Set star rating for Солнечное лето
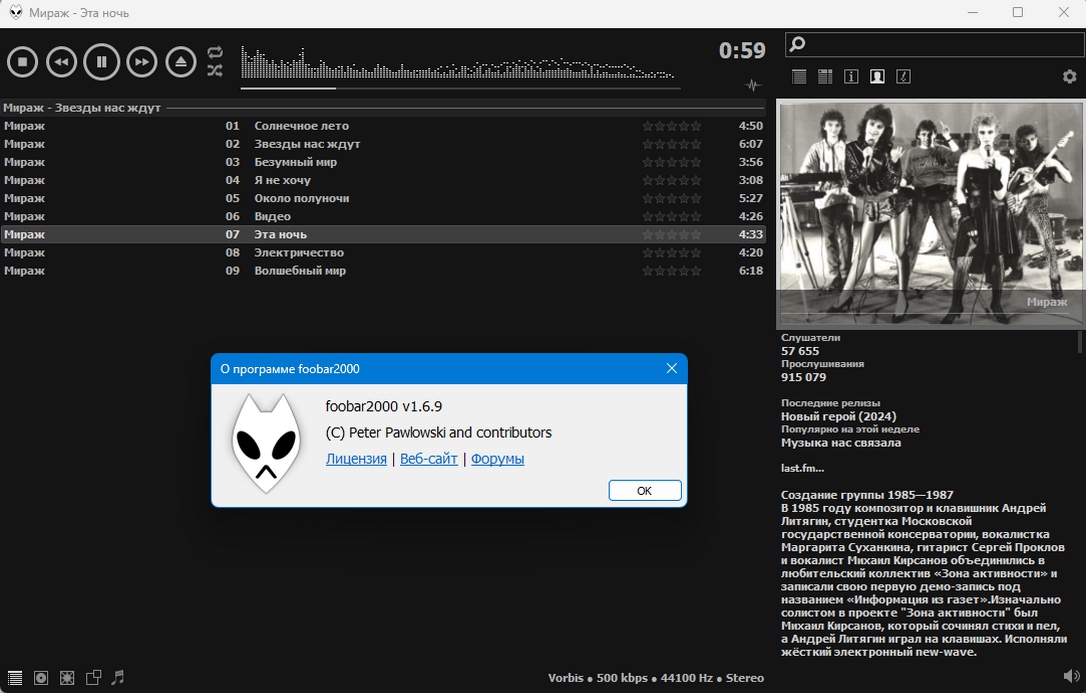Viewport: 1086px width, 693px height. [672, 126]
